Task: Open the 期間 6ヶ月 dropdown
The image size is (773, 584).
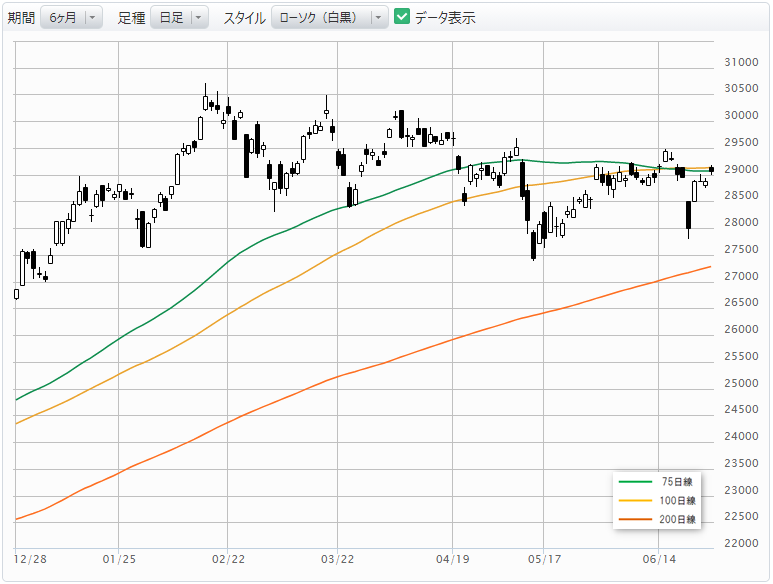Action: [x=71, y=18]
